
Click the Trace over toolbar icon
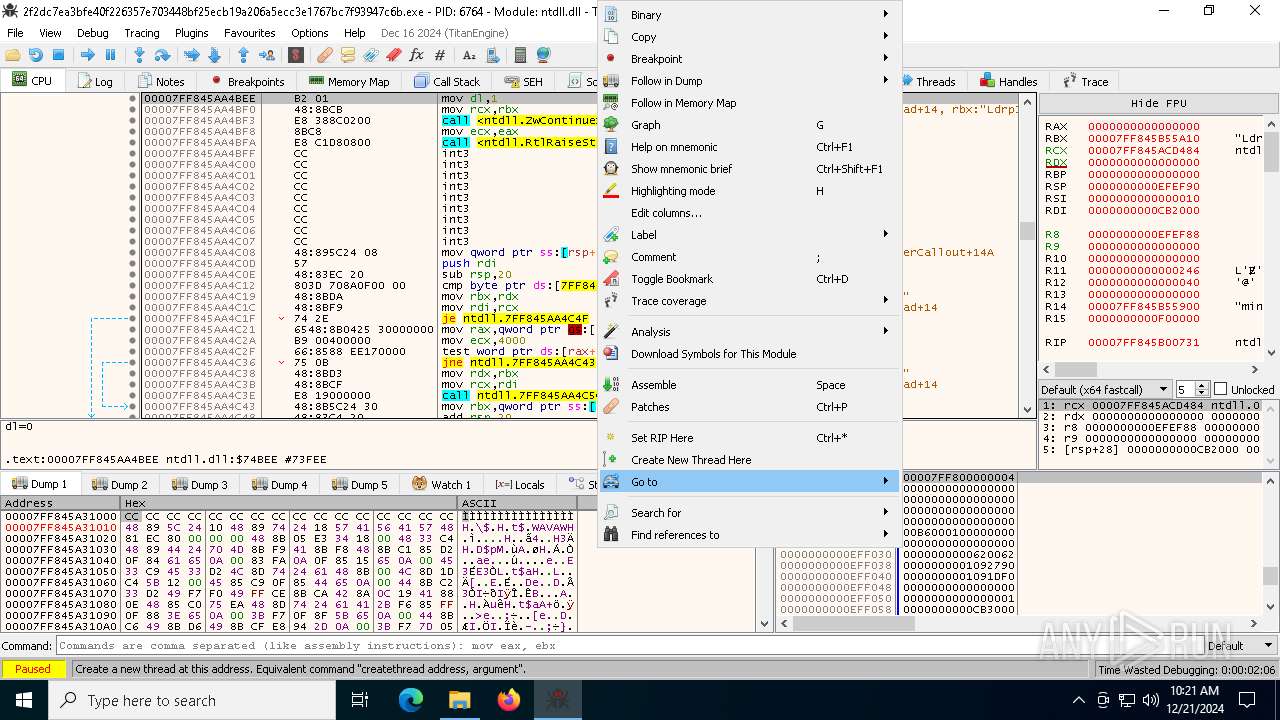tap(214, 55)
